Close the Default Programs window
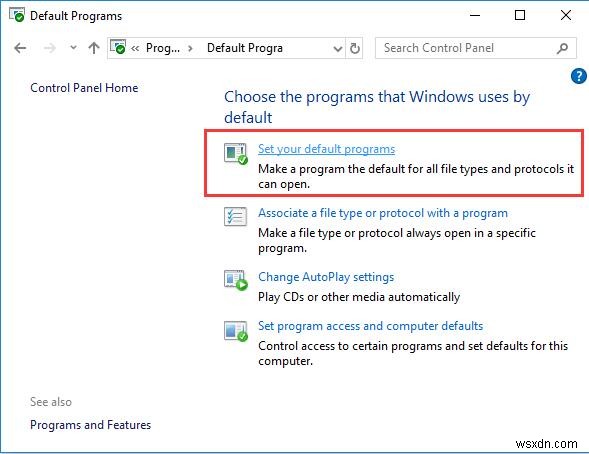This screenshot has height=454, width=589. coord(566,15)
